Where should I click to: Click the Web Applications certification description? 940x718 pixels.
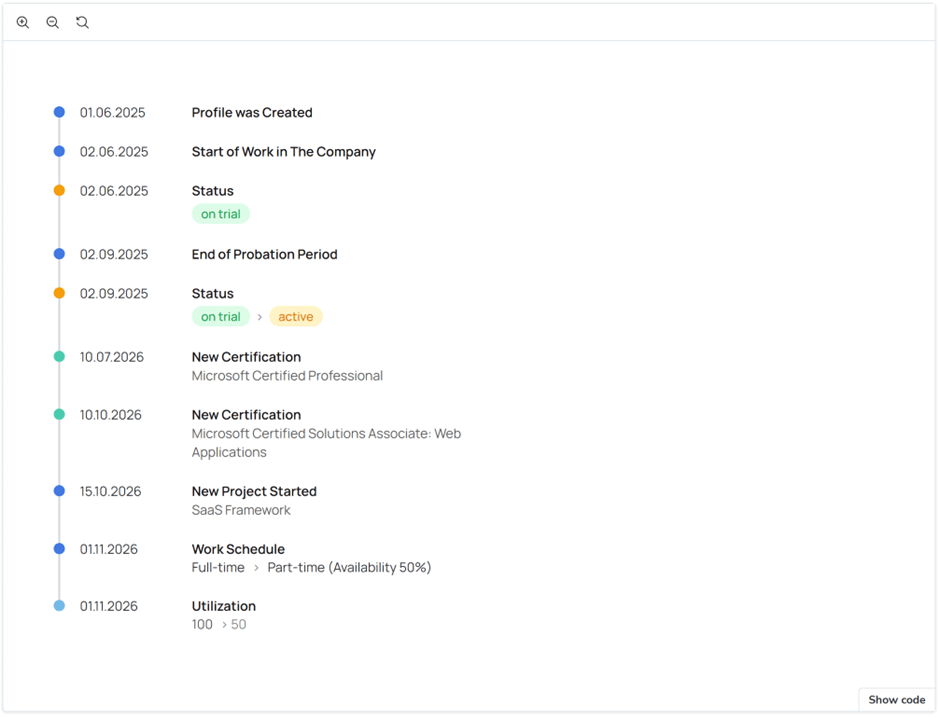(x=326, y=443)
